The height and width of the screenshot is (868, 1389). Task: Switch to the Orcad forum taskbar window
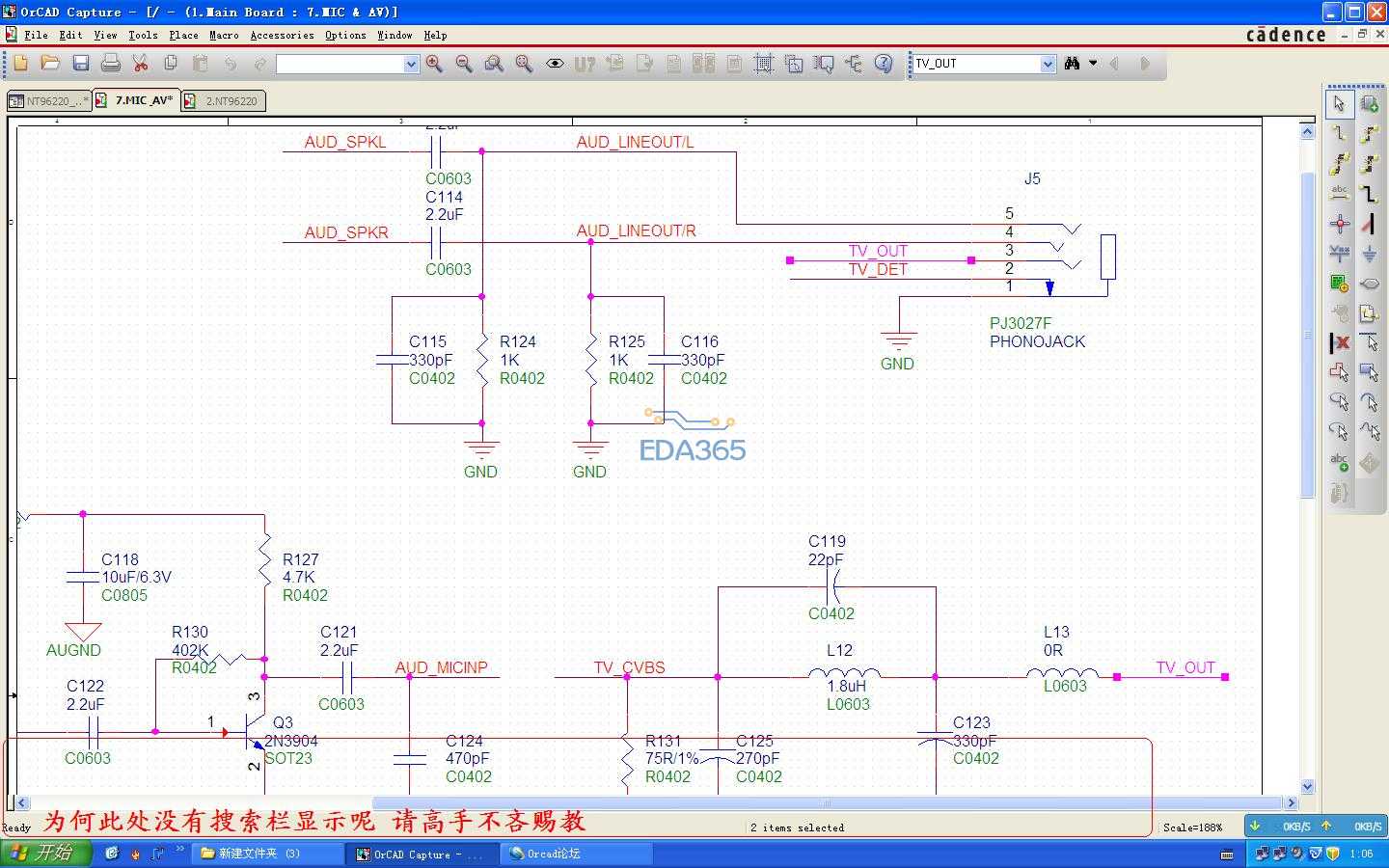[577, 854]
